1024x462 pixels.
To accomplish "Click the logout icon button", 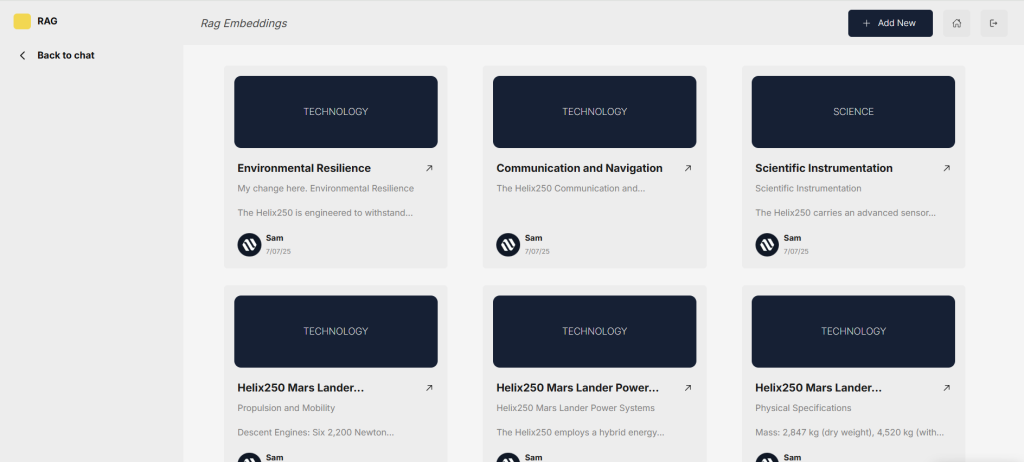I will coord(994,24).
